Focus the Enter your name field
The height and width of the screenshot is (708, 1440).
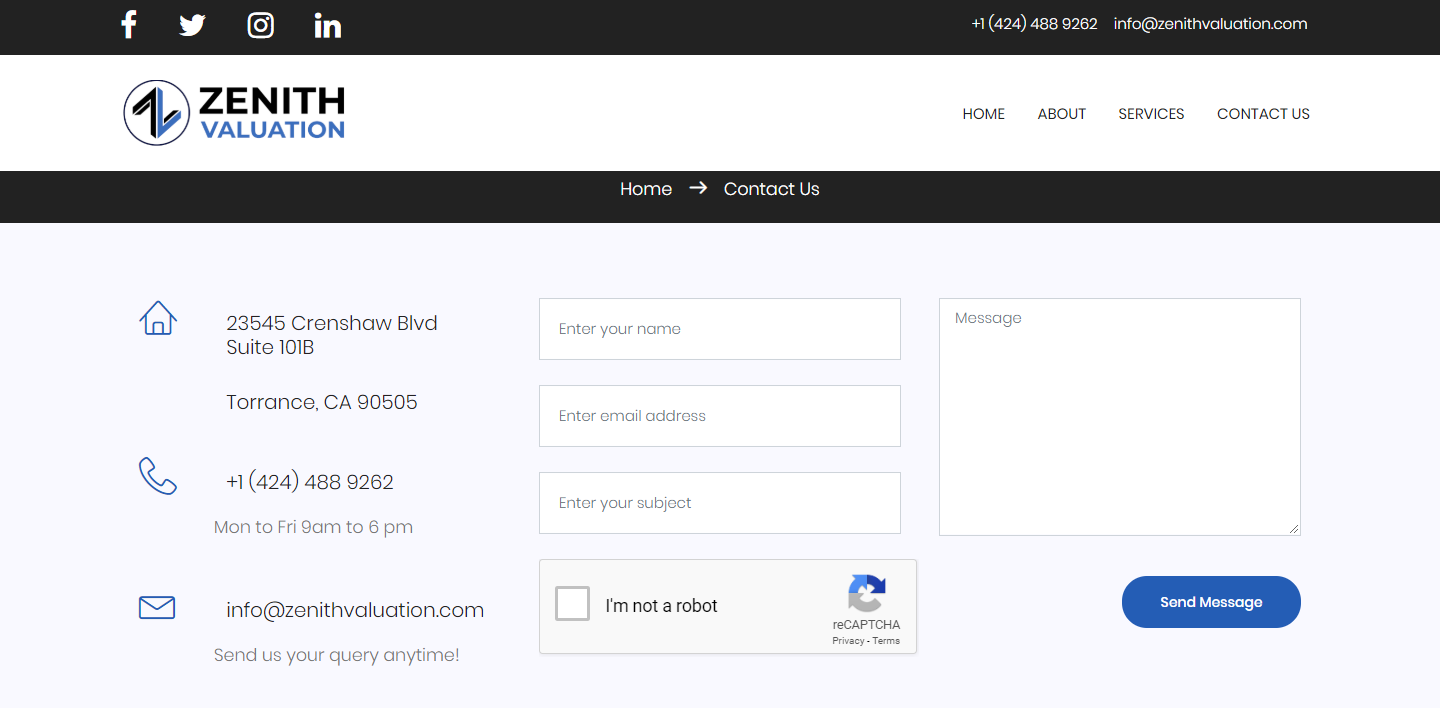[x=719, y=329]
